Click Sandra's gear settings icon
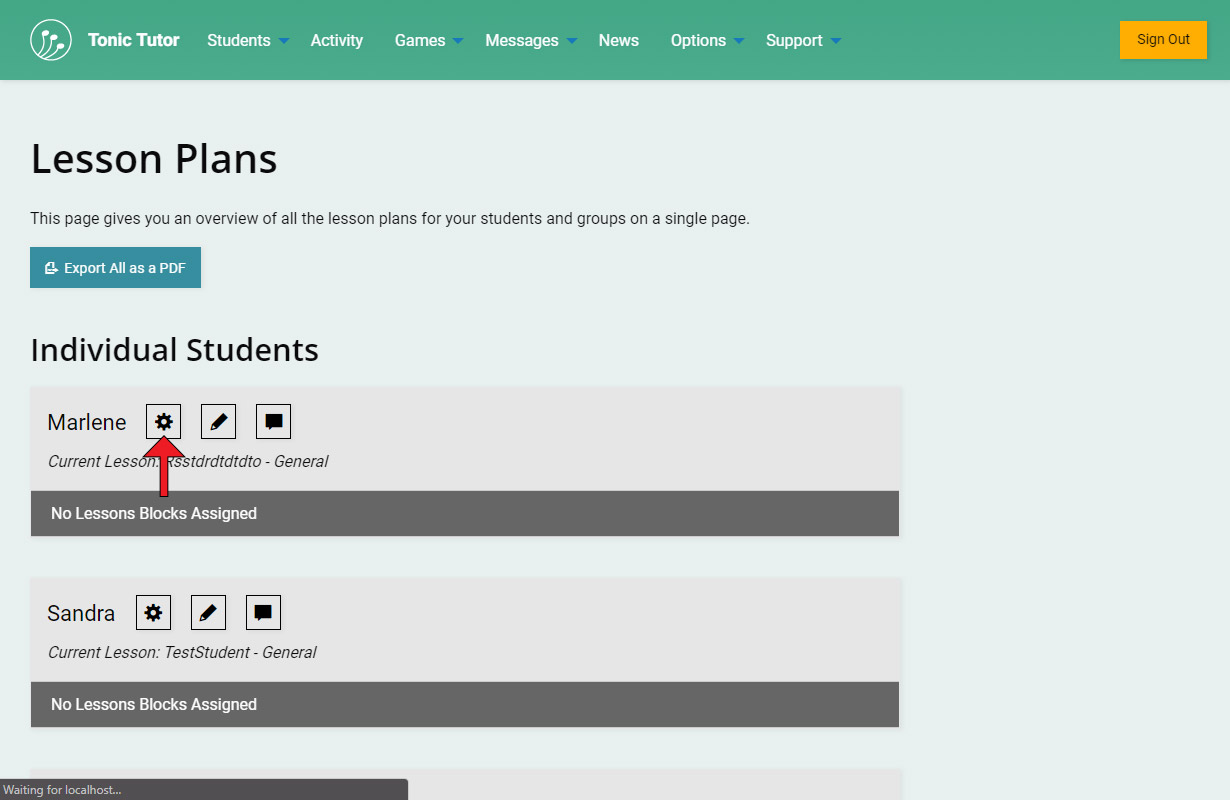The height and width of the screenshot is (800, 1230). click(x=153, y=613)
